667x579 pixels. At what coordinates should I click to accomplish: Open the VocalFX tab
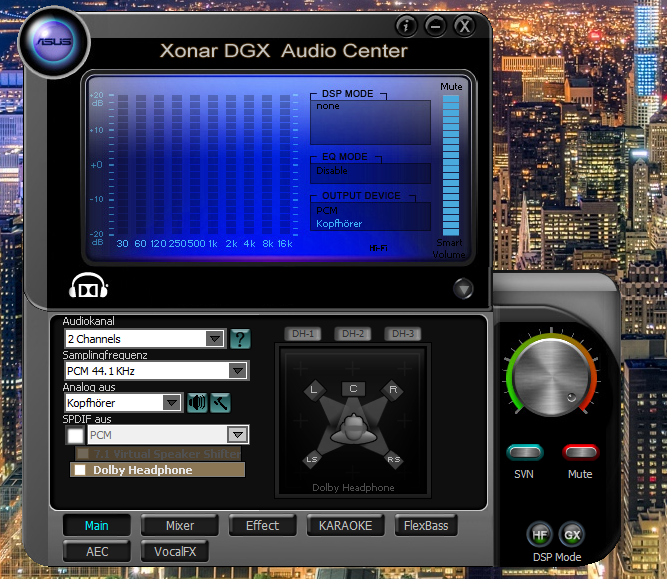click(x=175, y=551)
